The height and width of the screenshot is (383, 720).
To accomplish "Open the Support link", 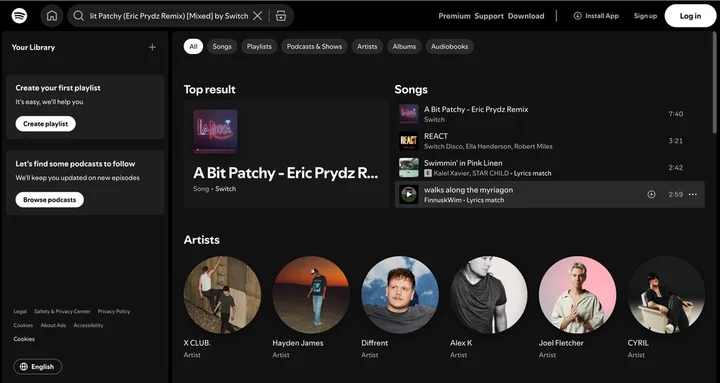I will tap(489, 16).
